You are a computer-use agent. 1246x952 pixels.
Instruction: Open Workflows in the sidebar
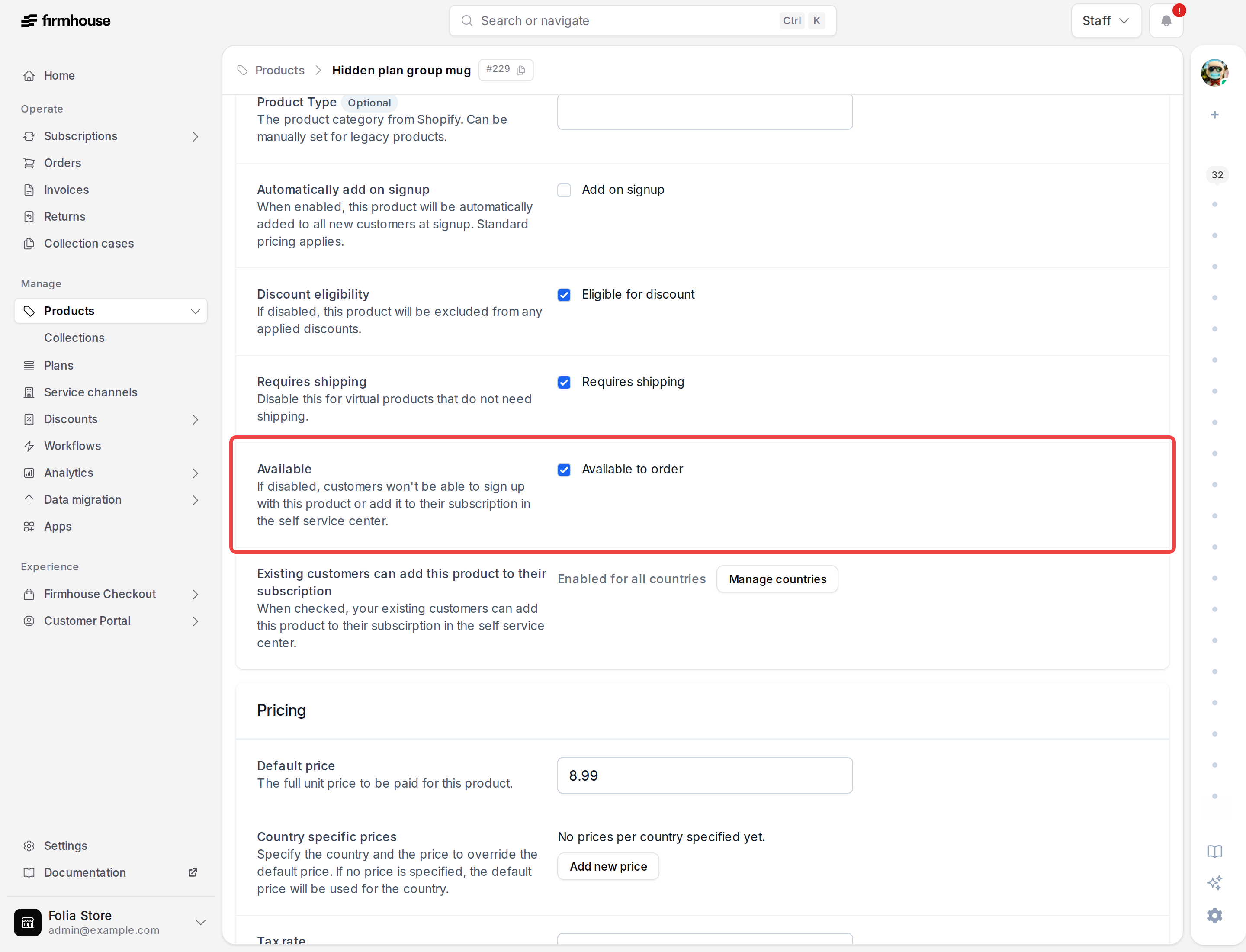click(110, 446)
